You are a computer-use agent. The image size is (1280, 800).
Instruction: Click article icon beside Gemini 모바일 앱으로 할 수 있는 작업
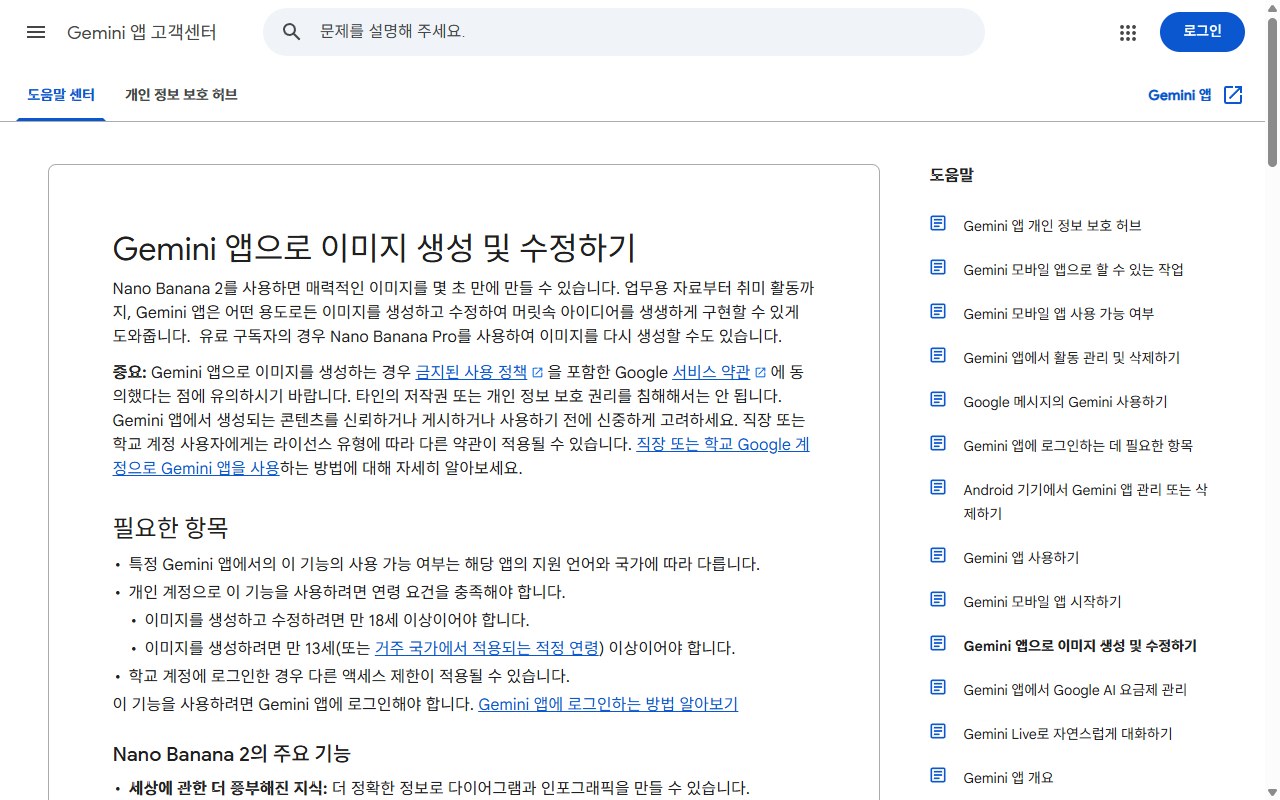pyautogui.click(x=938, y=267)
